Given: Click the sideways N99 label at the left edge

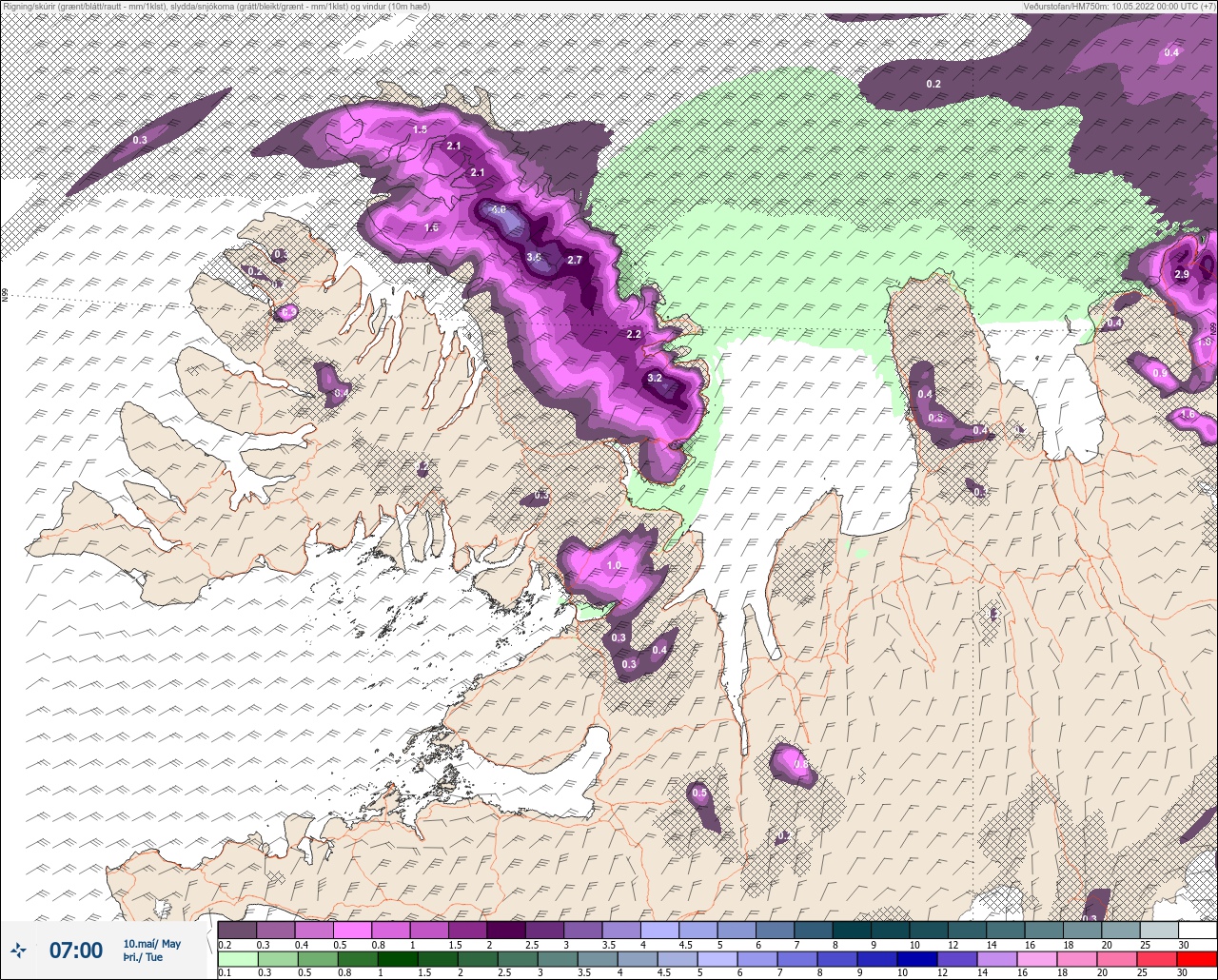Looking at the screenshot, I should [5, 296].
